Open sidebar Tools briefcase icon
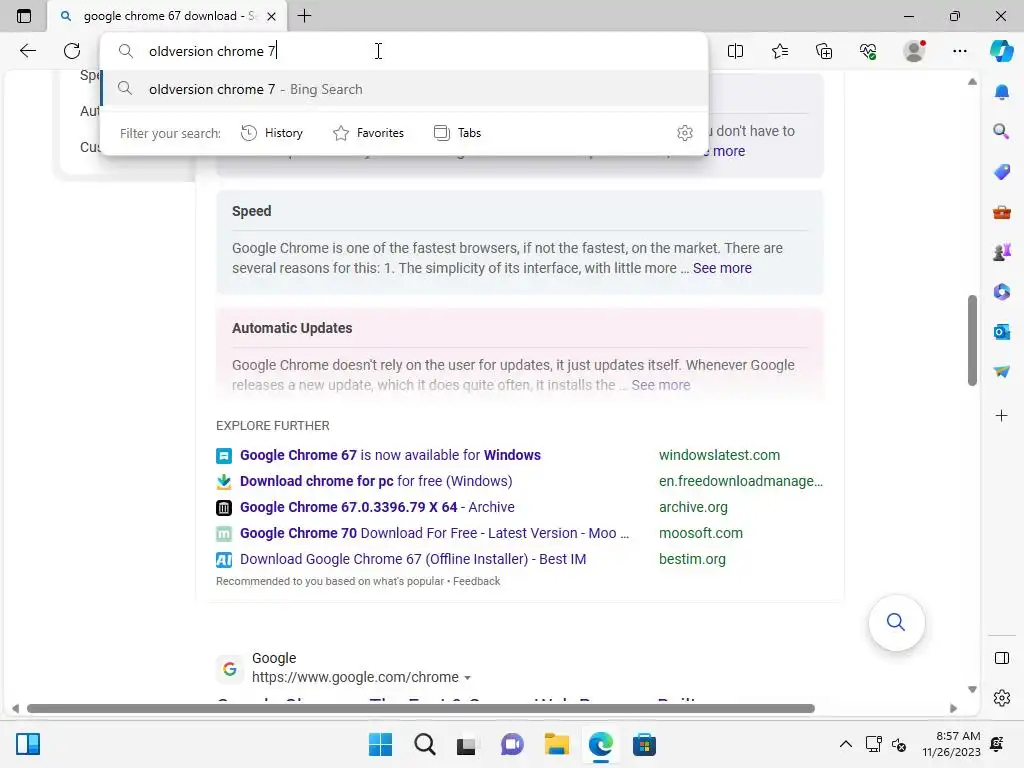 (1002, 212)
